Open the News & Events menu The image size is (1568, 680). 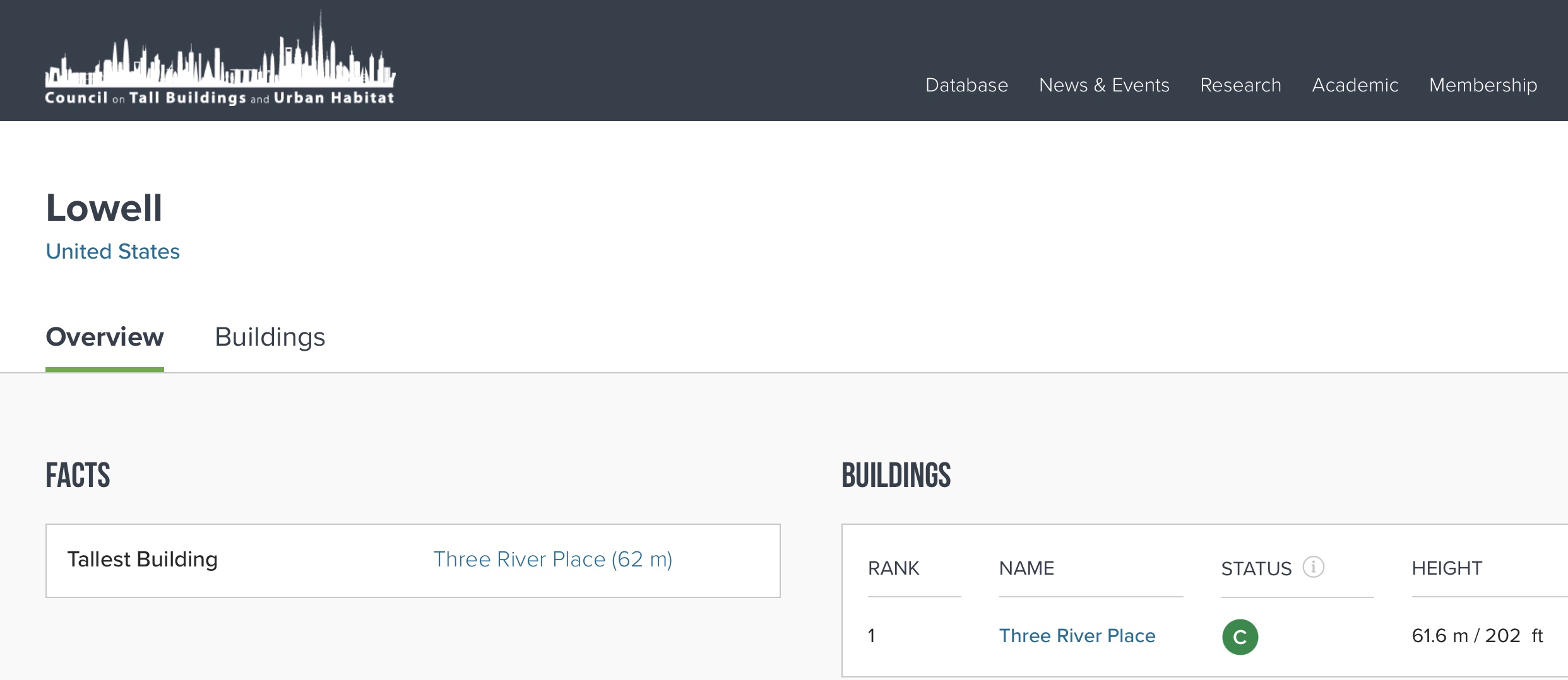(1104, 85)
